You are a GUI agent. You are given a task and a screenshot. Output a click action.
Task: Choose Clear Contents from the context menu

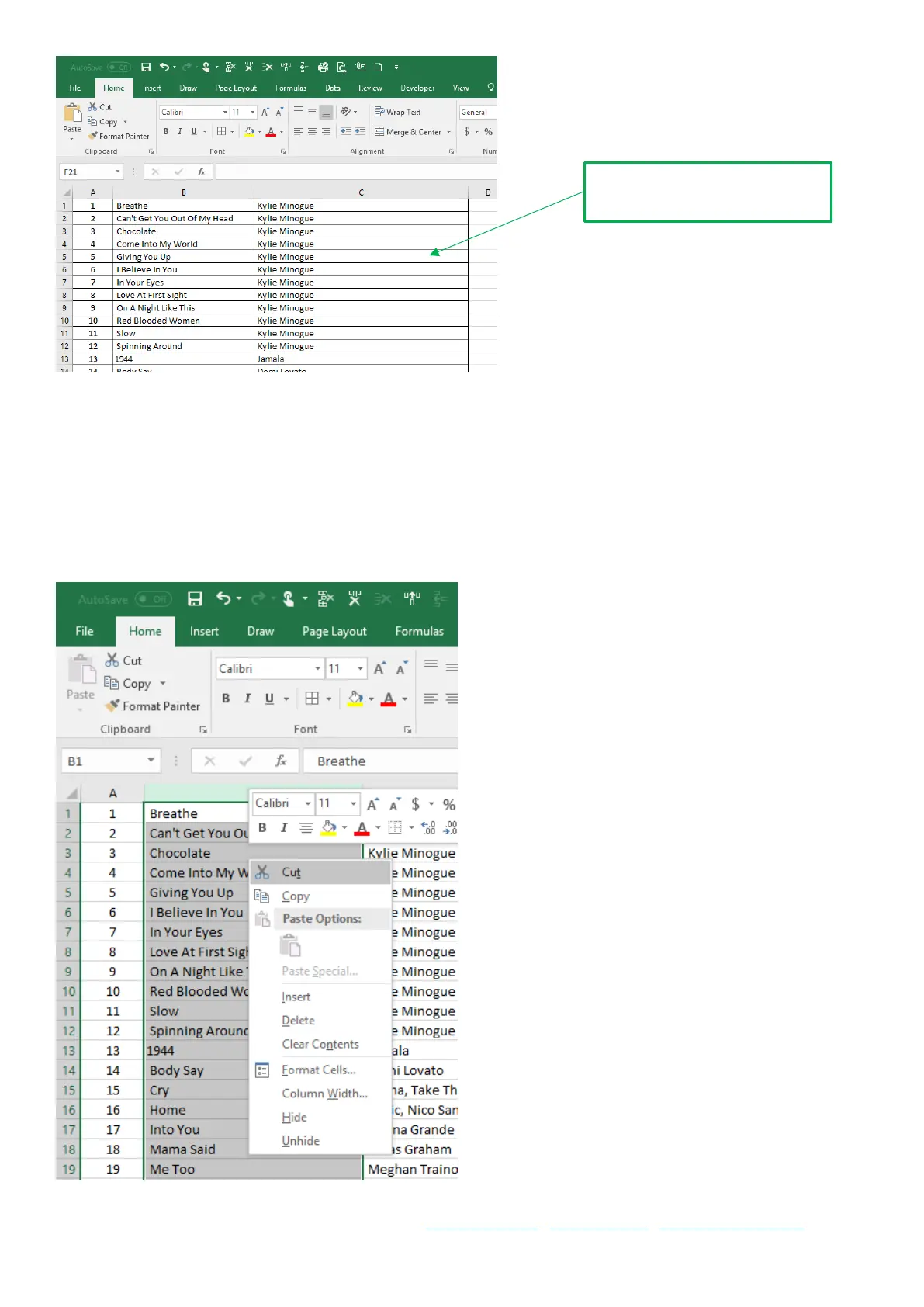(x=320, y=1044)
